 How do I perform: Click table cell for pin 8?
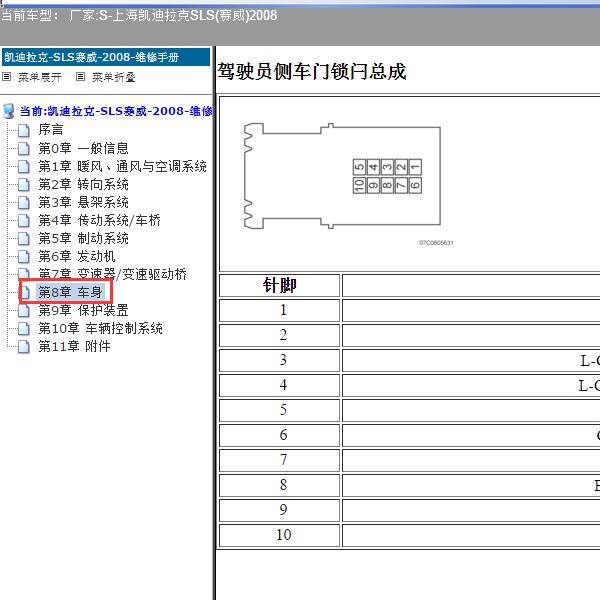pyautogui.click(x=279, y=485)
